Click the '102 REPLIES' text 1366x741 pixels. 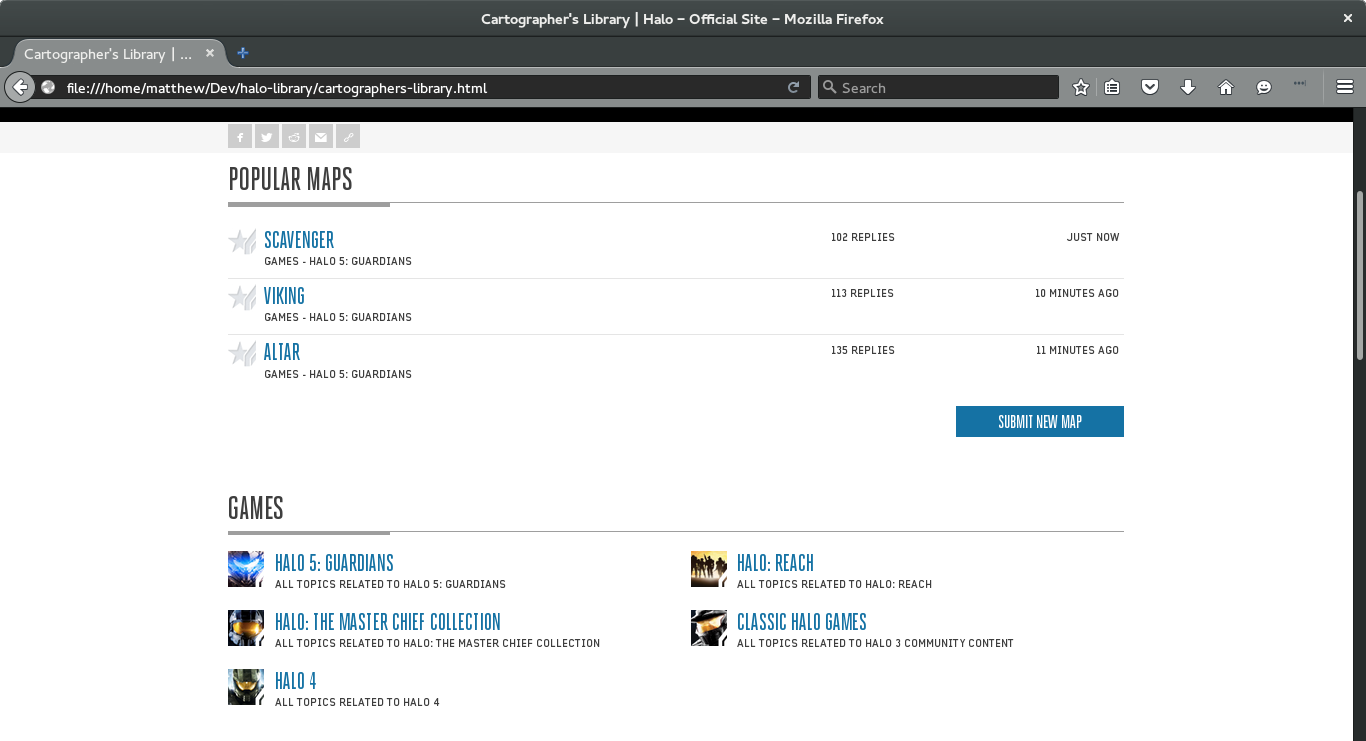863,238
